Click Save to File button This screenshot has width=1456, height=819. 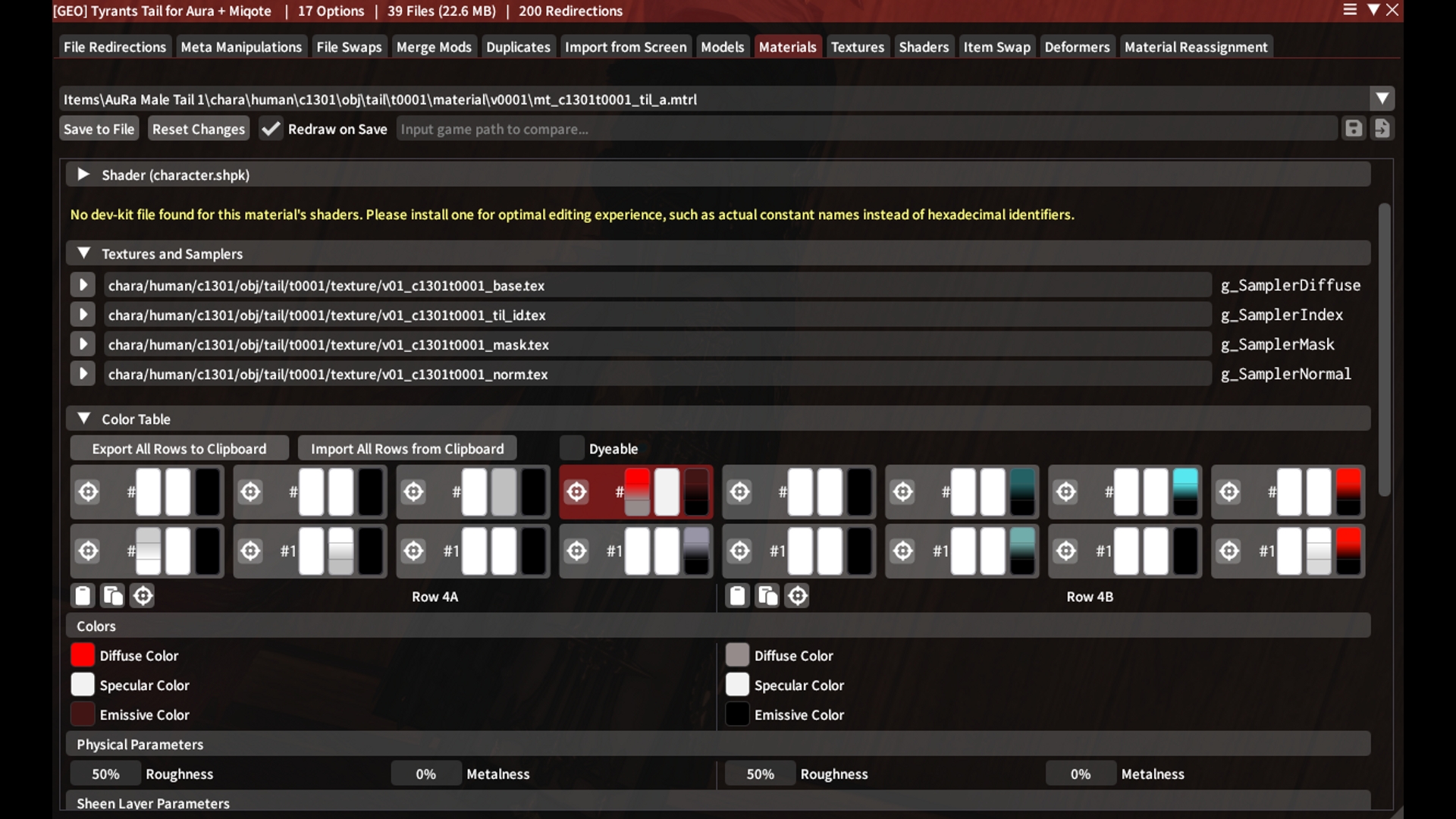pyautogui.click(x=99, y=129)
